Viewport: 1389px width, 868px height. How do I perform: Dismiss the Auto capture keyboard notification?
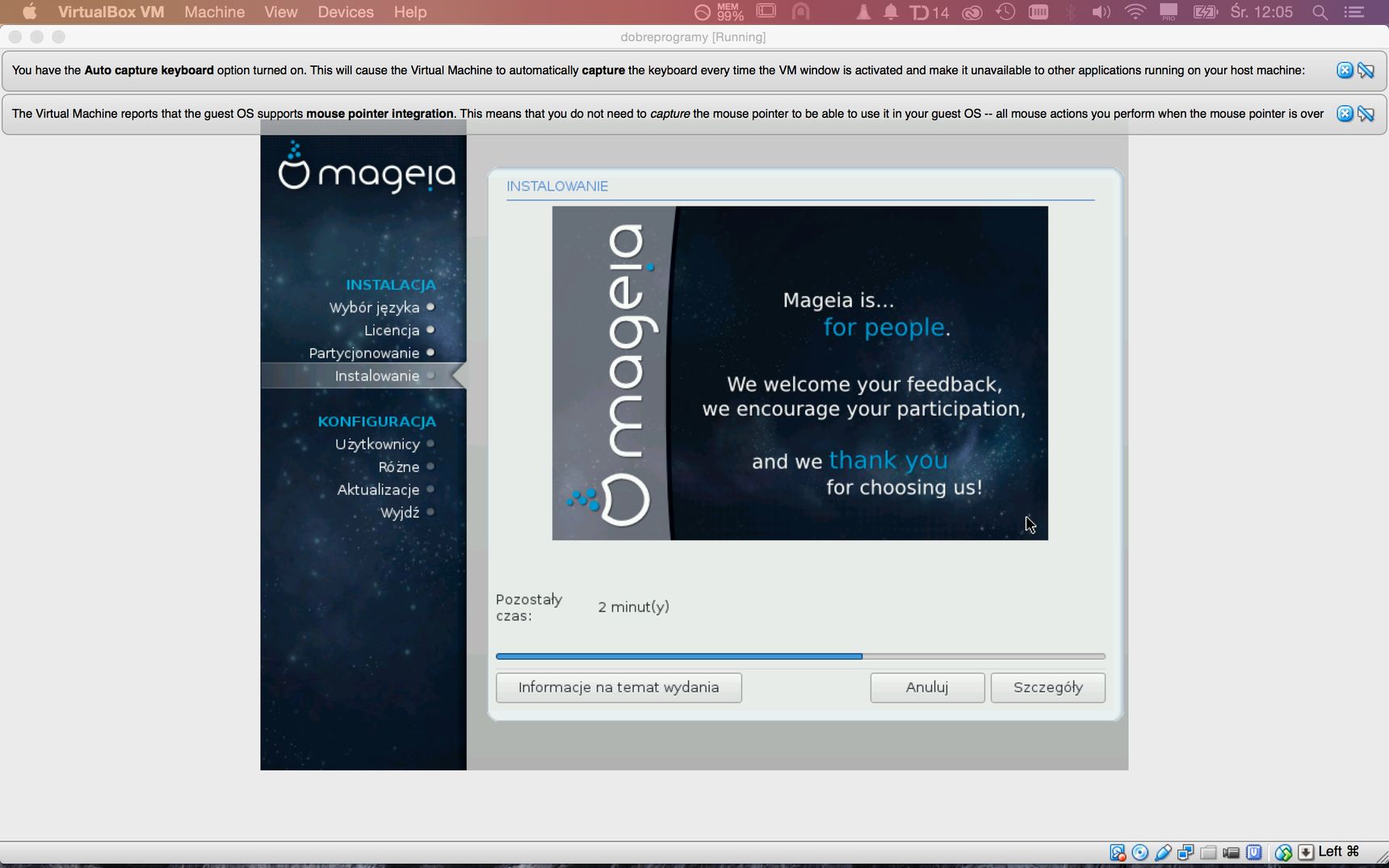pos(1345,70)
